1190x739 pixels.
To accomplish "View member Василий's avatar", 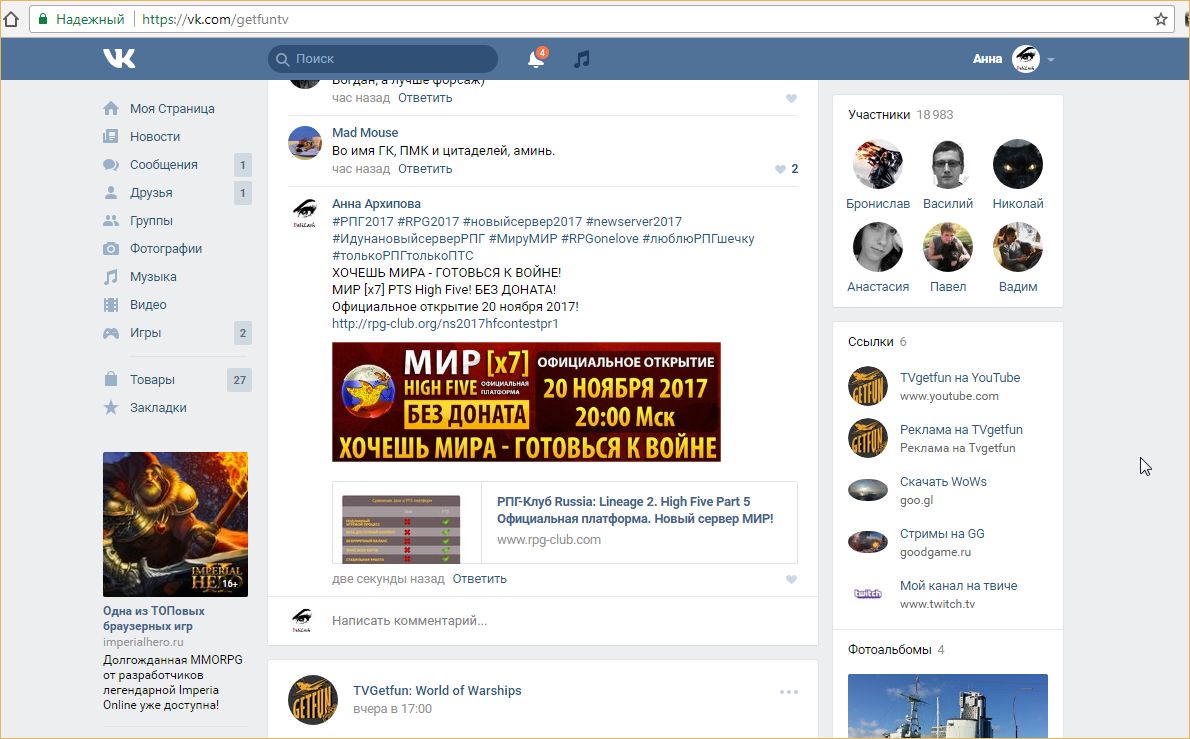I will click(947, 164).
